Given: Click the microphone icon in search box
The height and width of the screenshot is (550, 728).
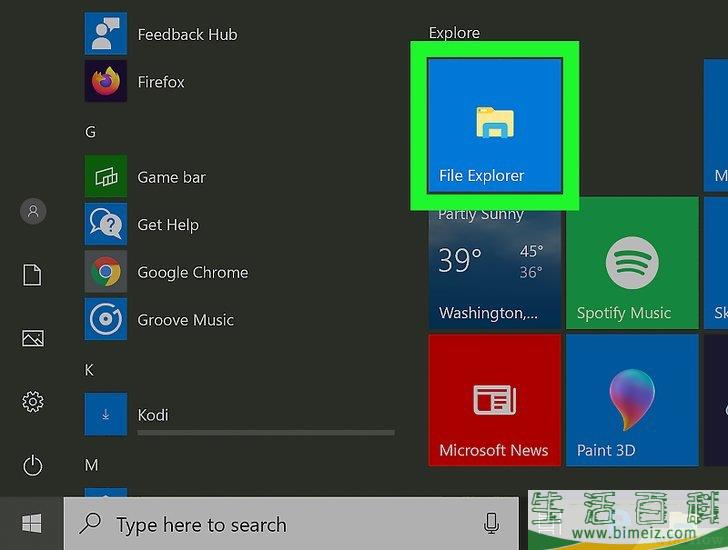Looking at the screenshot, I should point(491,524).
